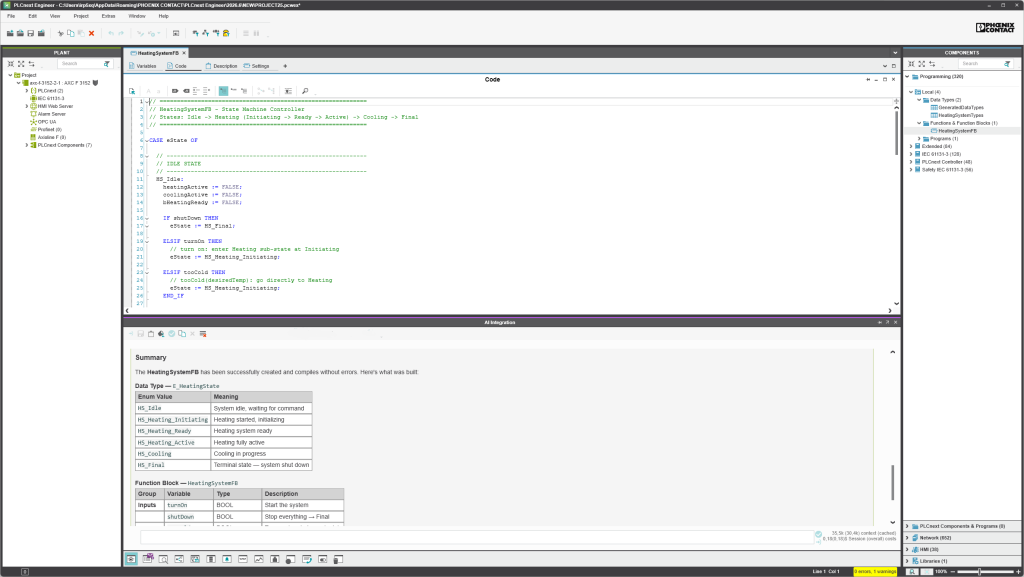Click the new project icon in main toolbar
The width and height of the screenshot is (1024, 577).
point(10,33)
